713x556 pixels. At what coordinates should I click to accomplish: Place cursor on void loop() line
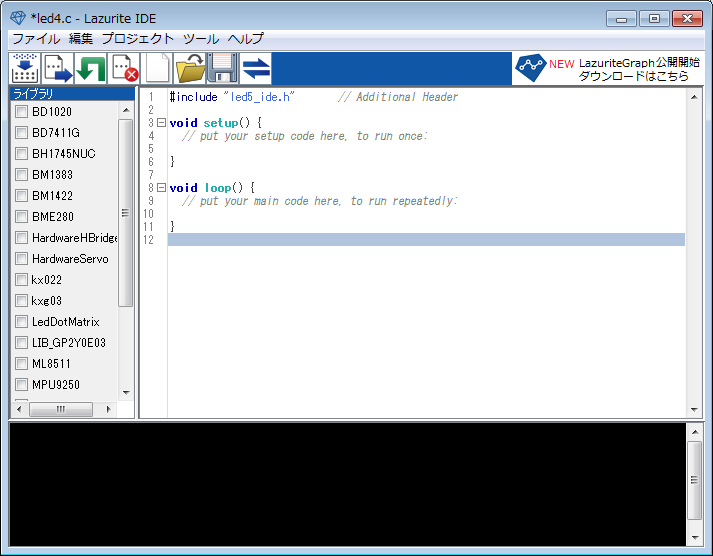(212, 188)
